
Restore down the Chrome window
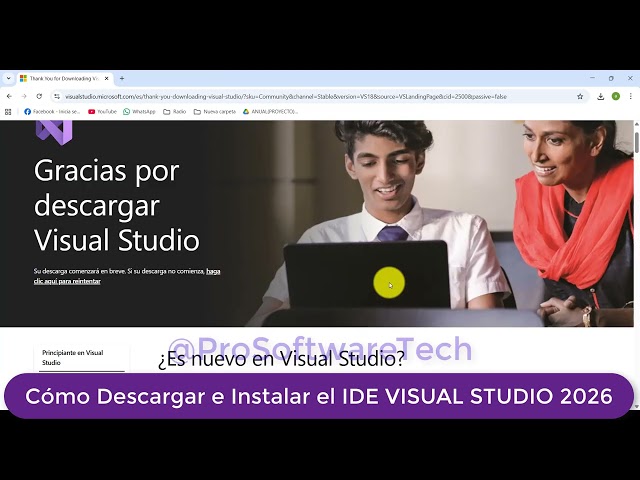(611, 78)
